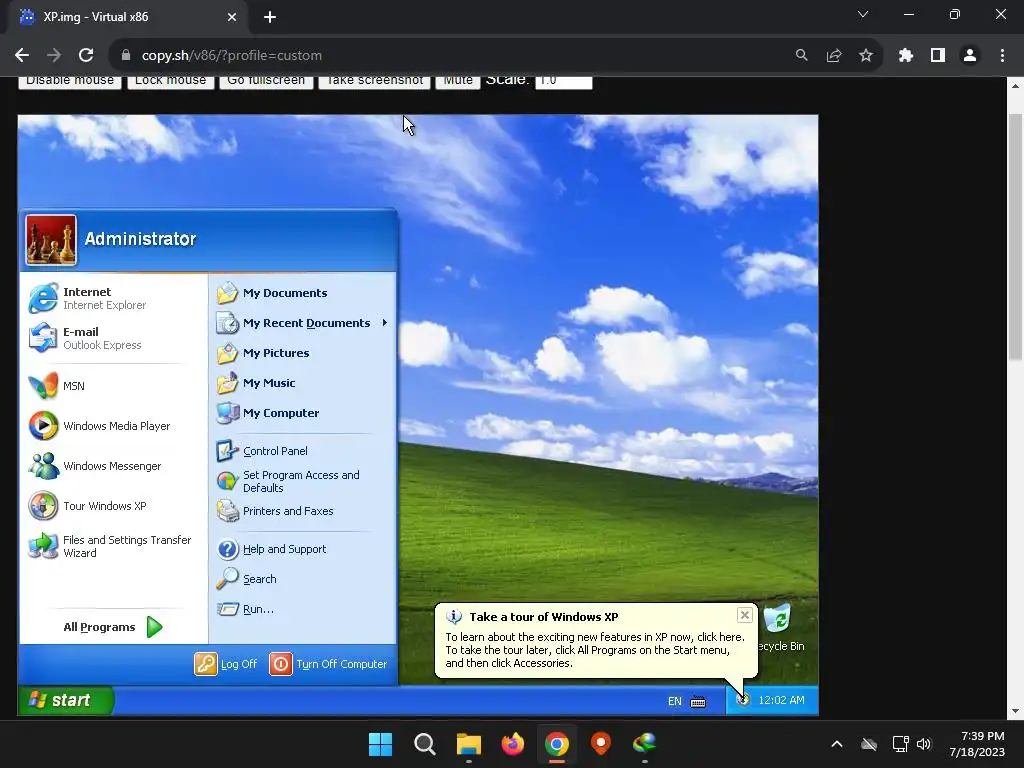Screen dimensions: 1024x768
Task: Click the XP clock 12:02 AM
Action: tap(781, 700)
